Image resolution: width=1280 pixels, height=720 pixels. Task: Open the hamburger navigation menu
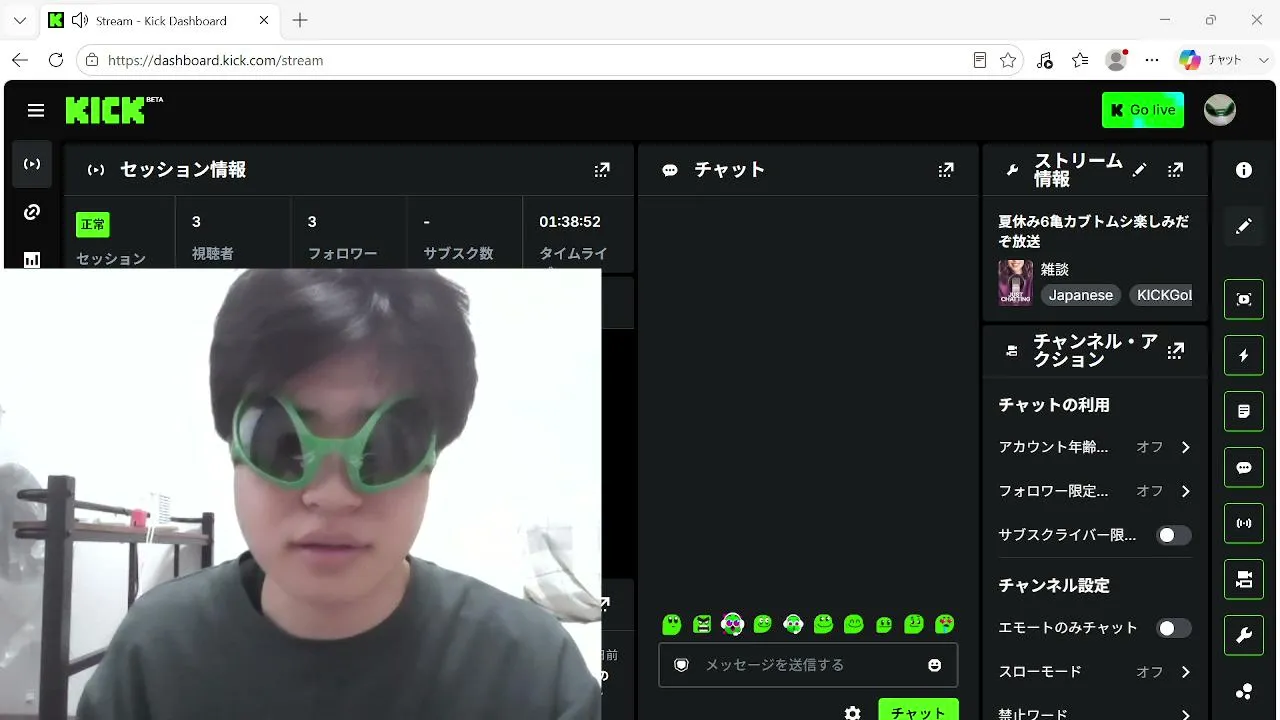point(36,110)
